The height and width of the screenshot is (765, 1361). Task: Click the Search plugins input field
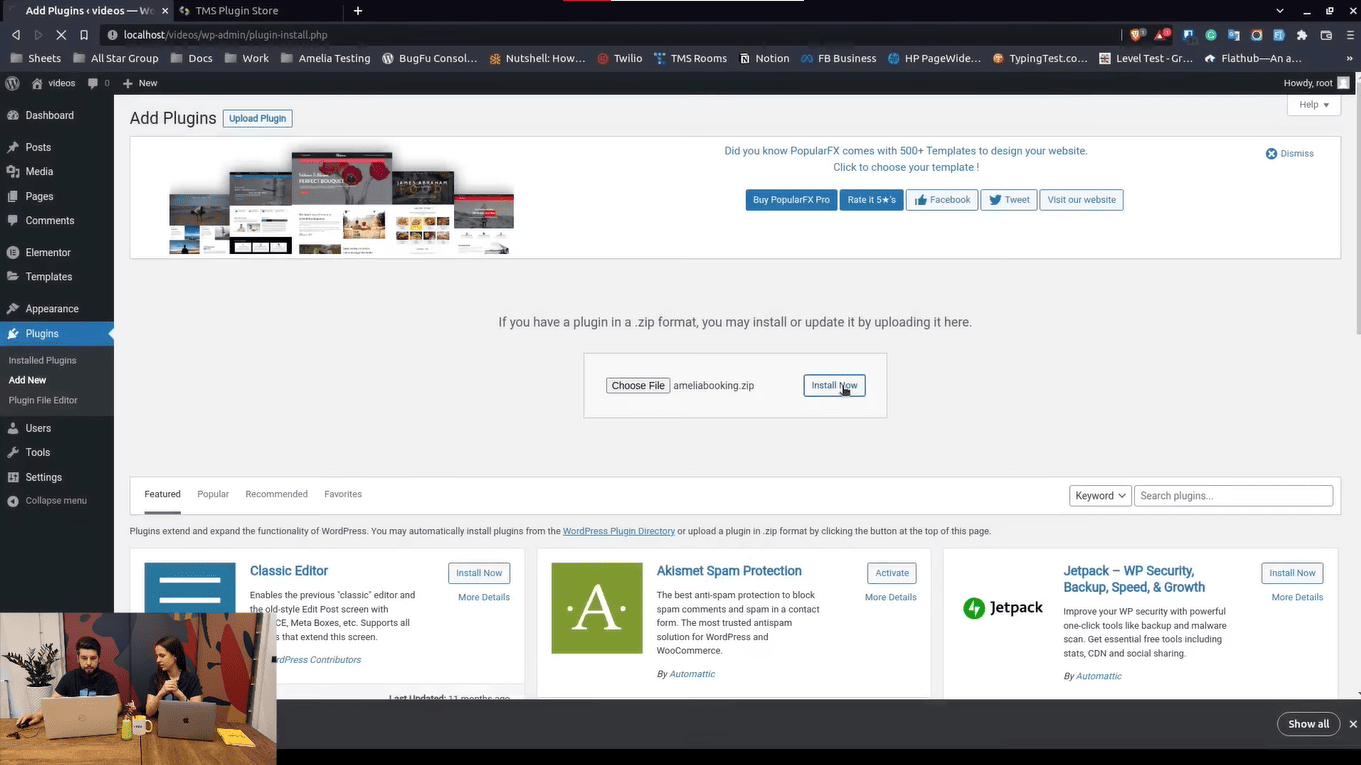(1233, 496)
